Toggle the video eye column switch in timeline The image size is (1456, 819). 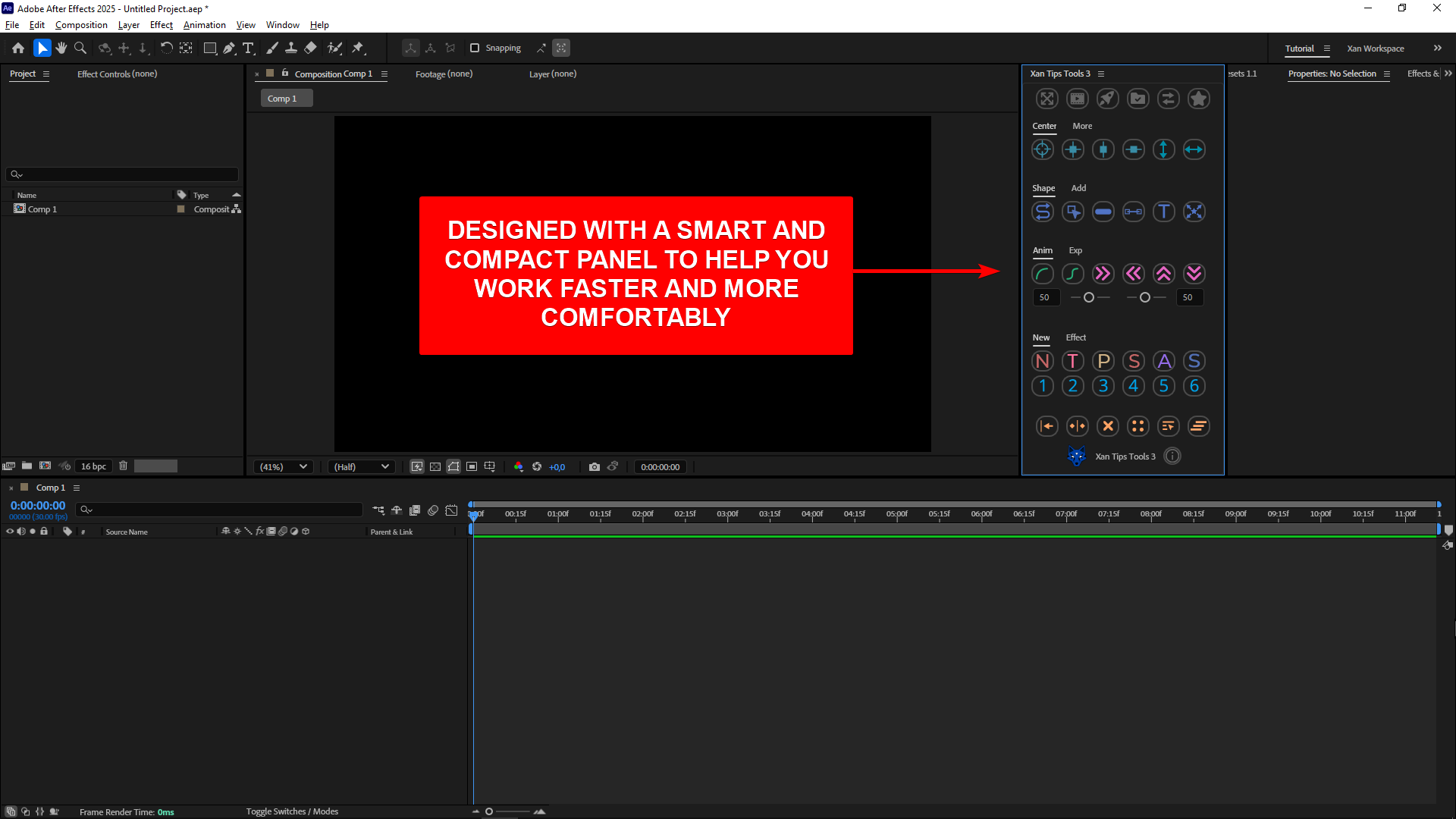(x=10, y=531)
